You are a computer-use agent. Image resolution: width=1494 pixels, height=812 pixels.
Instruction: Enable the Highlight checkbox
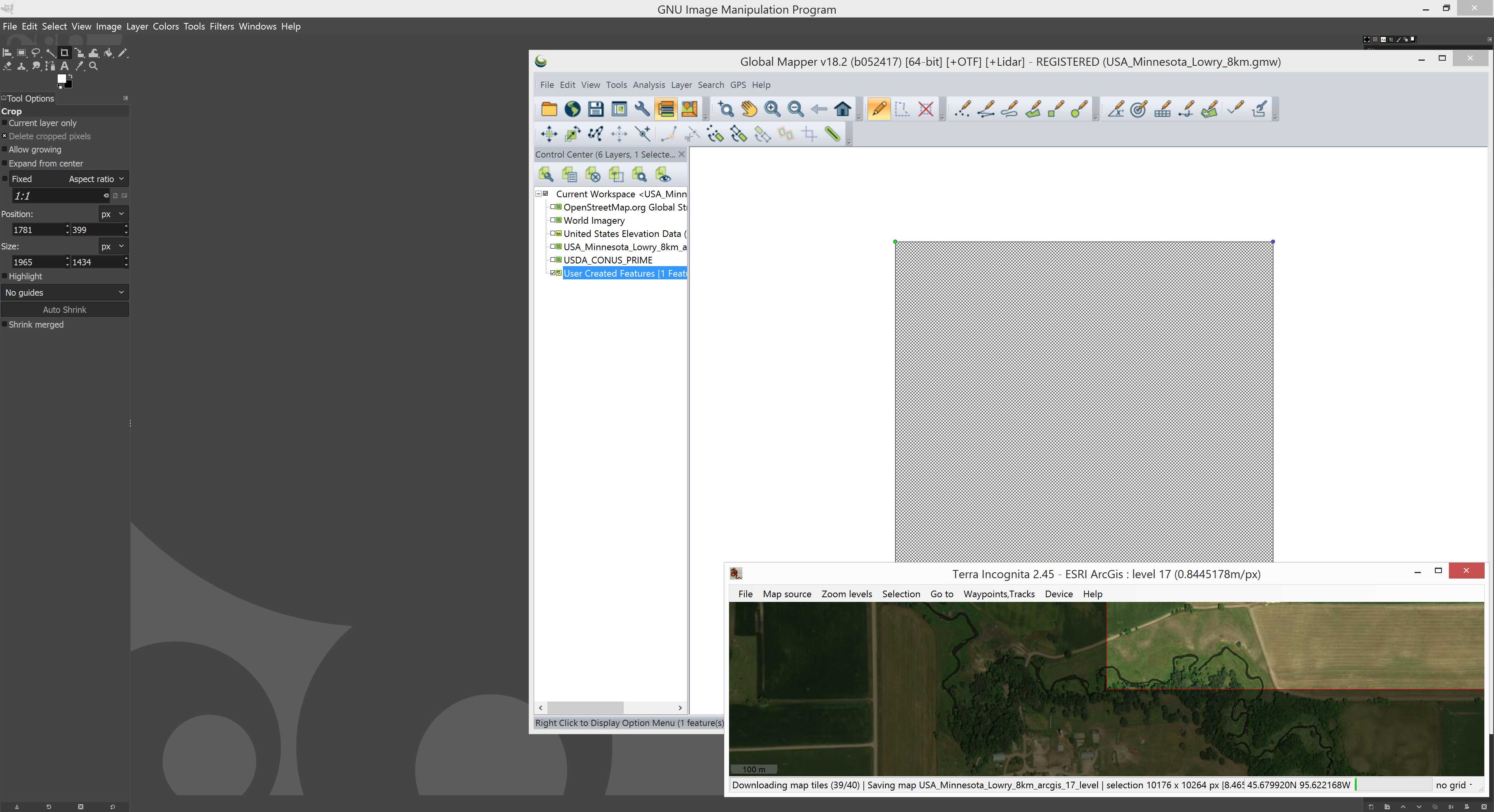5,276
